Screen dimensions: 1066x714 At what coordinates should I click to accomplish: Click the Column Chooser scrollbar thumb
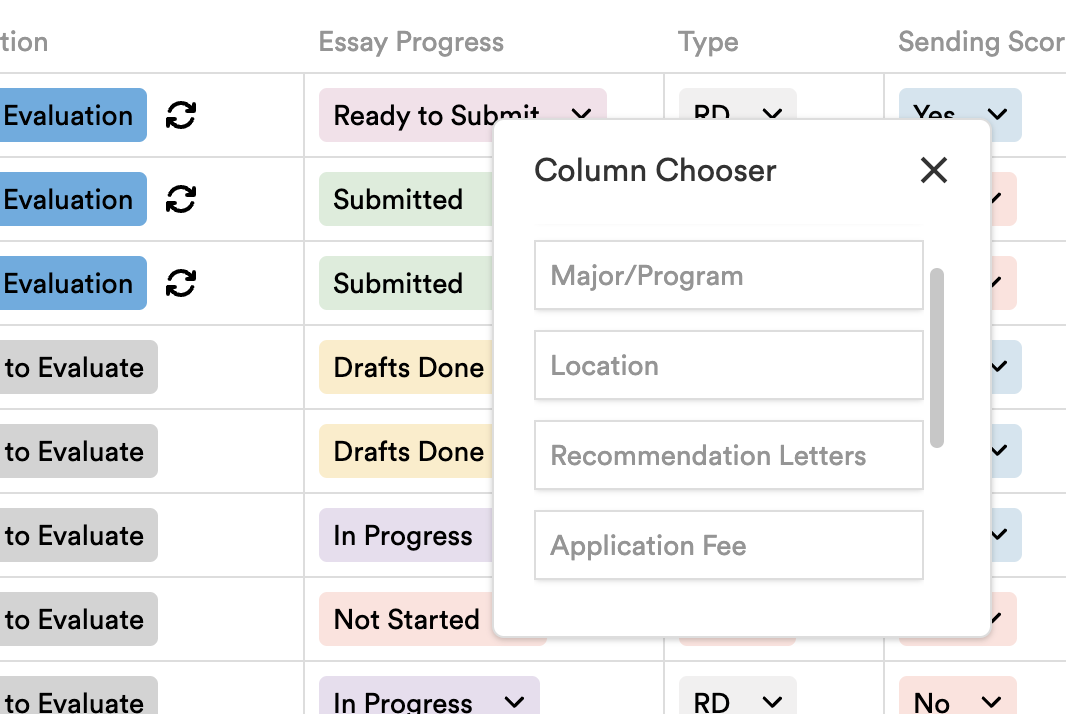click(x=937, y=358)
